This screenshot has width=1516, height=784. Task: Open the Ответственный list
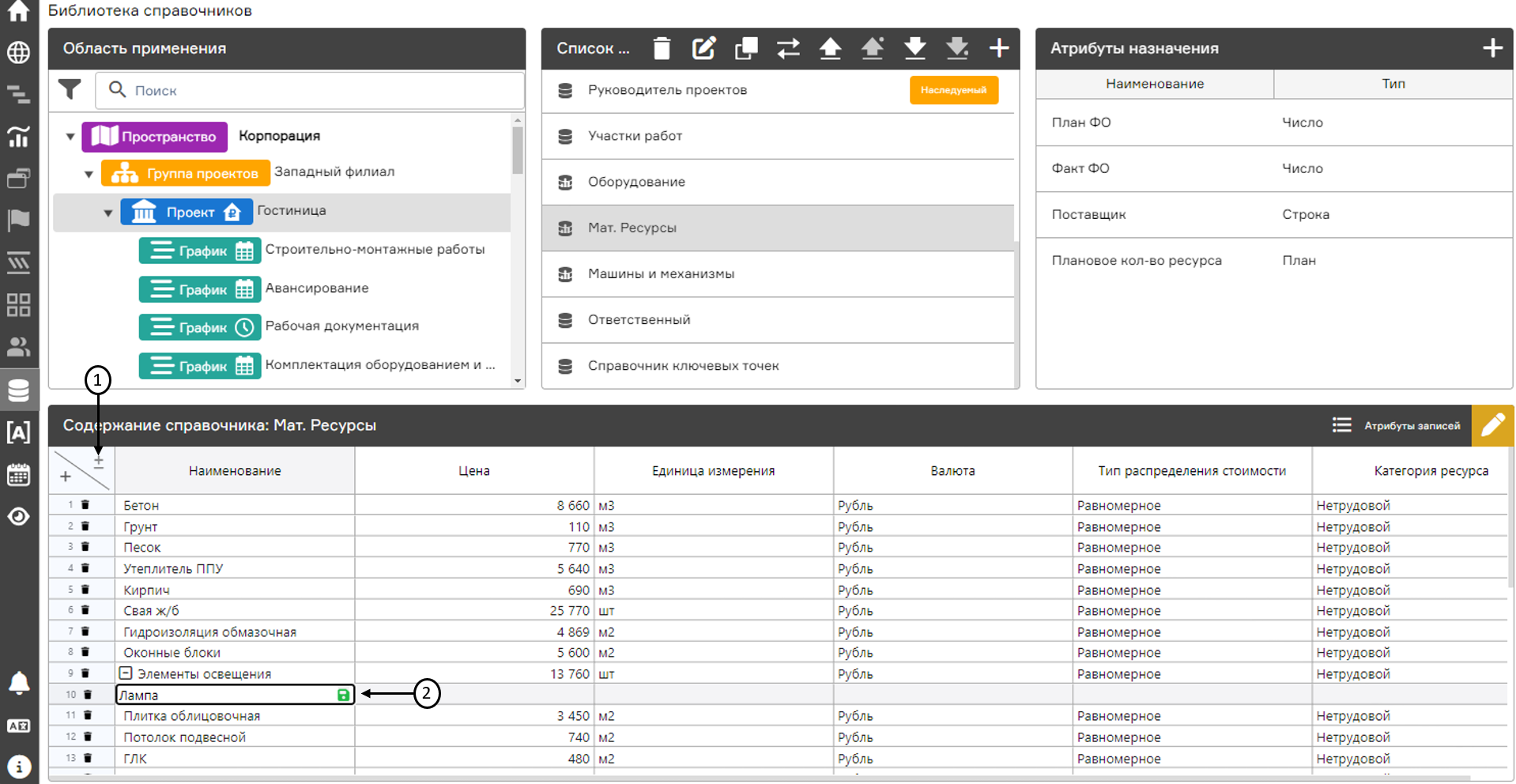[778, 319]
